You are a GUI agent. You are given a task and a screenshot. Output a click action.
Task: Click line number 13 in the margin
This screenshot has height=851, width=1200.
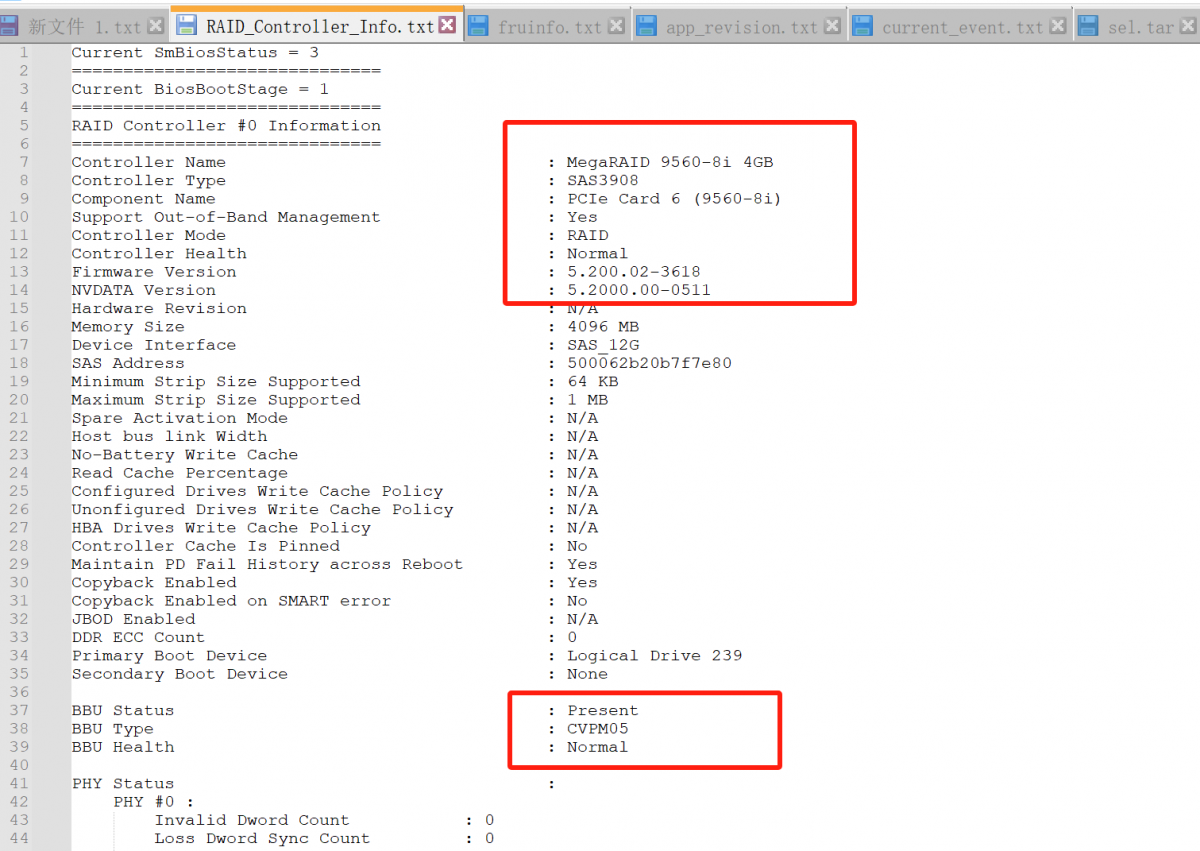tap(22, 272)
